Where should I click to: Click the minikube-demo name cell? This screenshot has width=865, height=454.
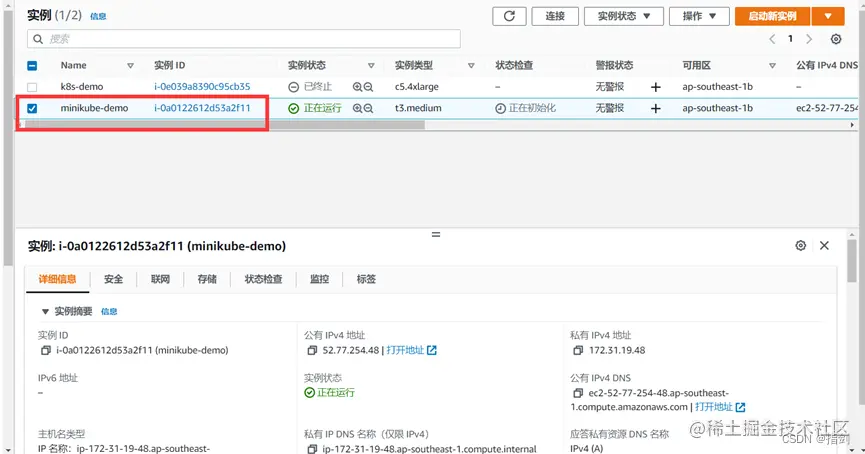point(94,108)
